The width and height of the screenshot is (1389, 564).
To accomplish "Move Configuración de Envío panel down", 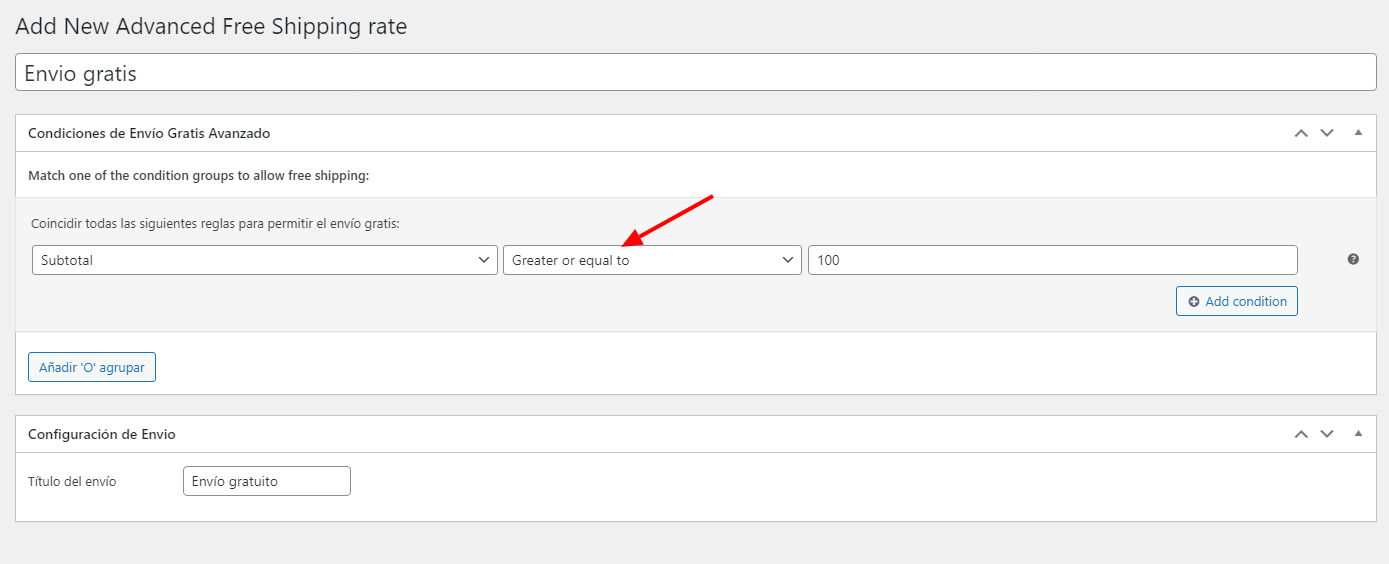I will coord(1327,434).
